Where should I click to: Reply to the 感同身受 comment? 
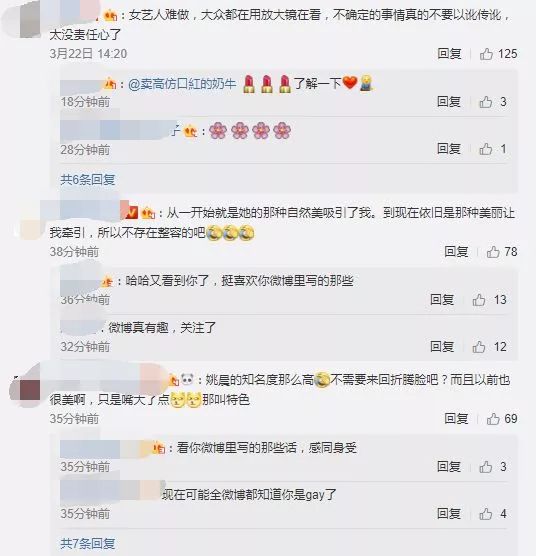pos(449,466)
